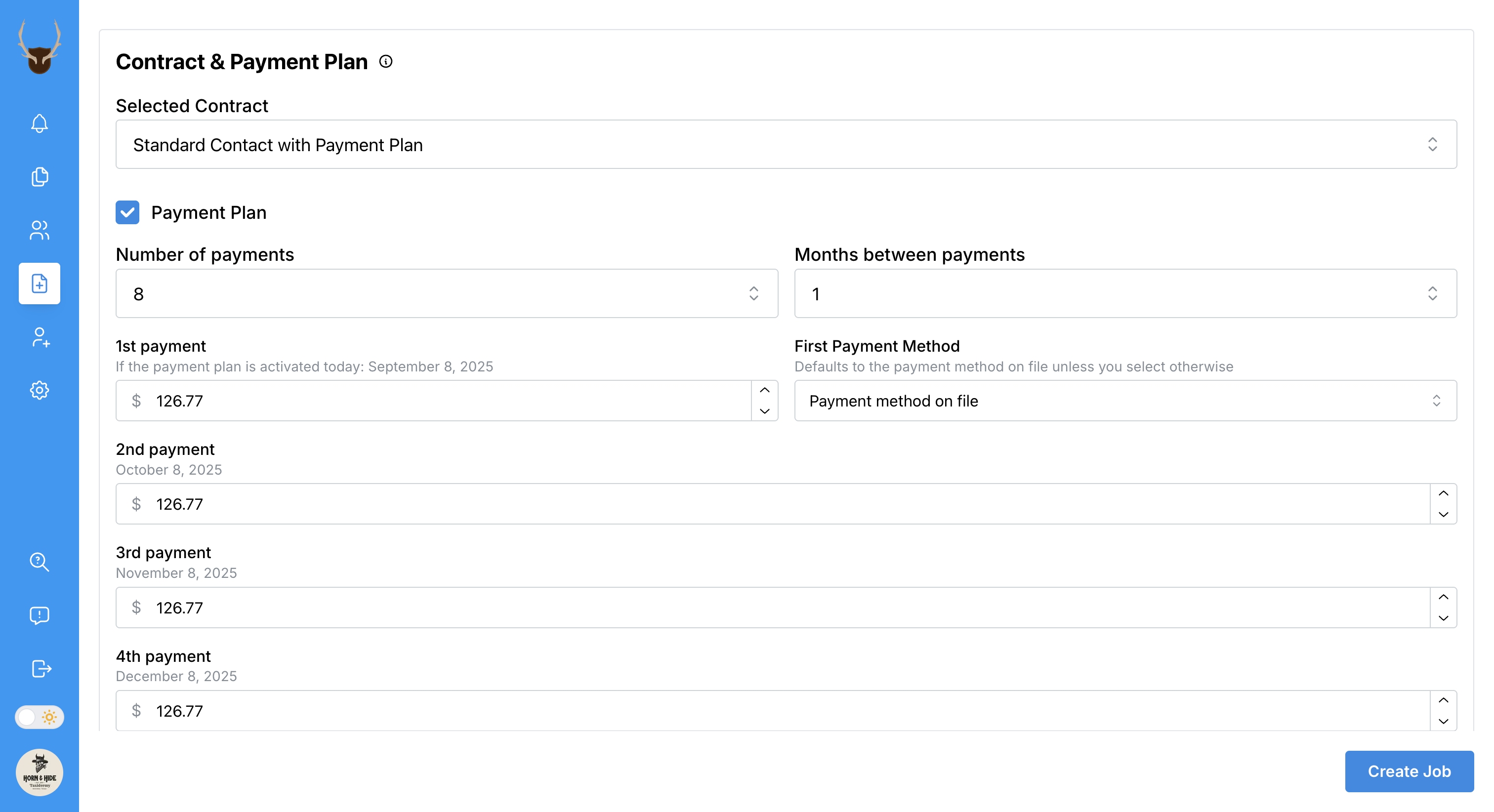Open the notifications bell icon
Screen dimensions: 1494x812
tap(40, 123)
